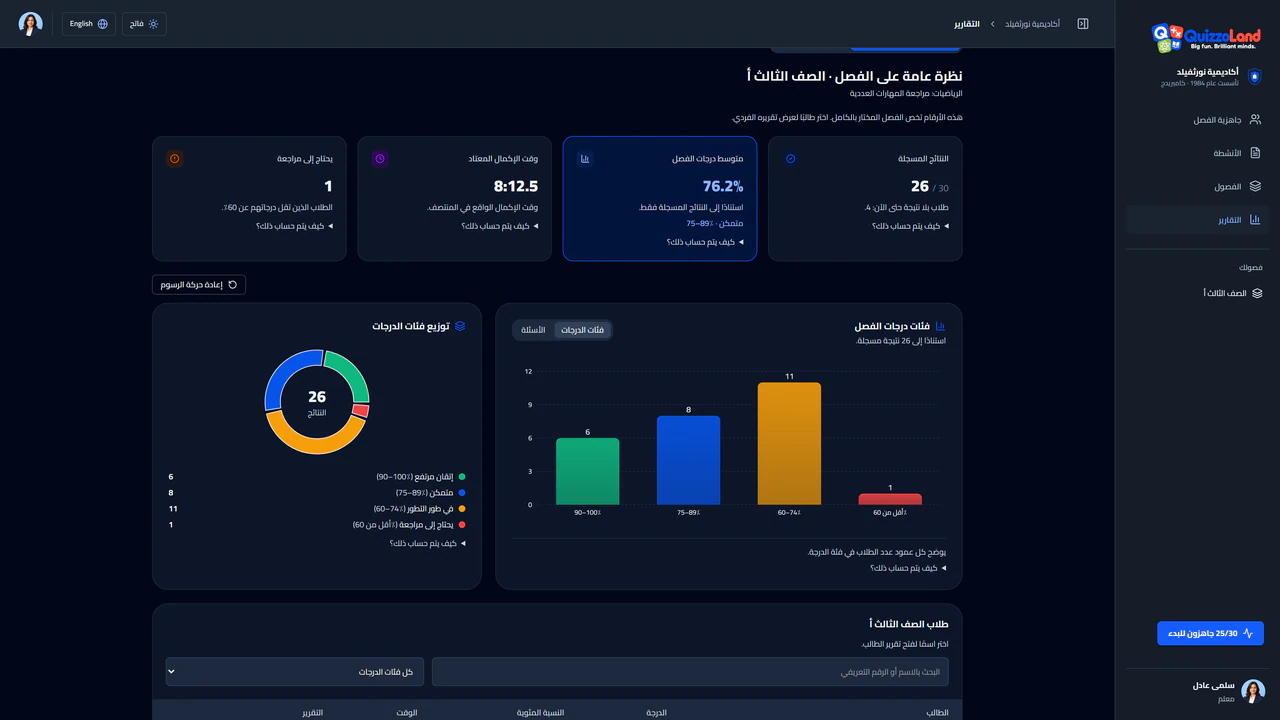Open the كل فئات الدرجات filter dropdown
The width and height of the screenshot is (1280, 720).
pos(295,672)
